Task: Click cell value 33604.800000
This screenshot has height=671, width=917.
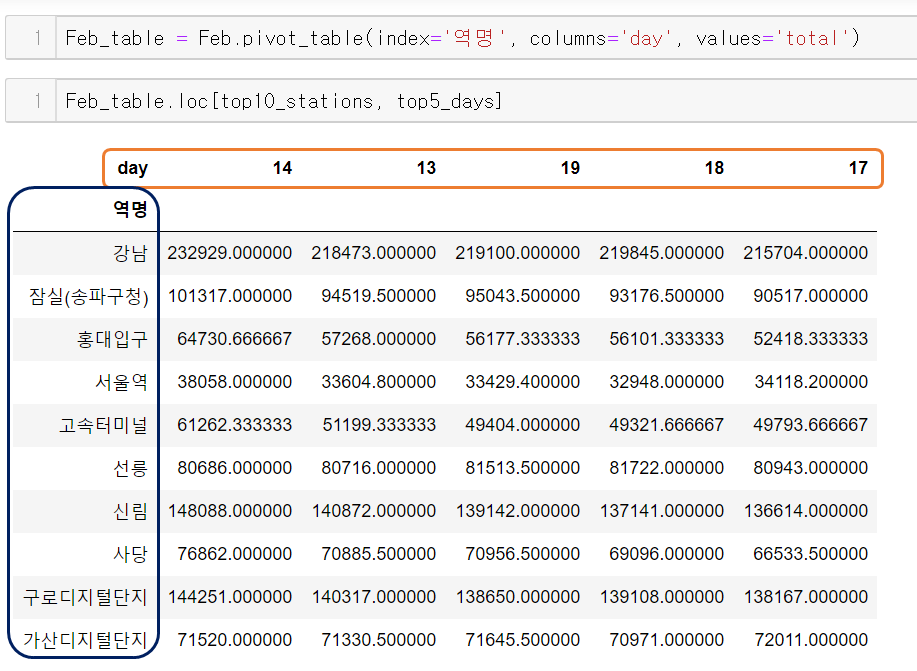Action: (x=378, y=382)
